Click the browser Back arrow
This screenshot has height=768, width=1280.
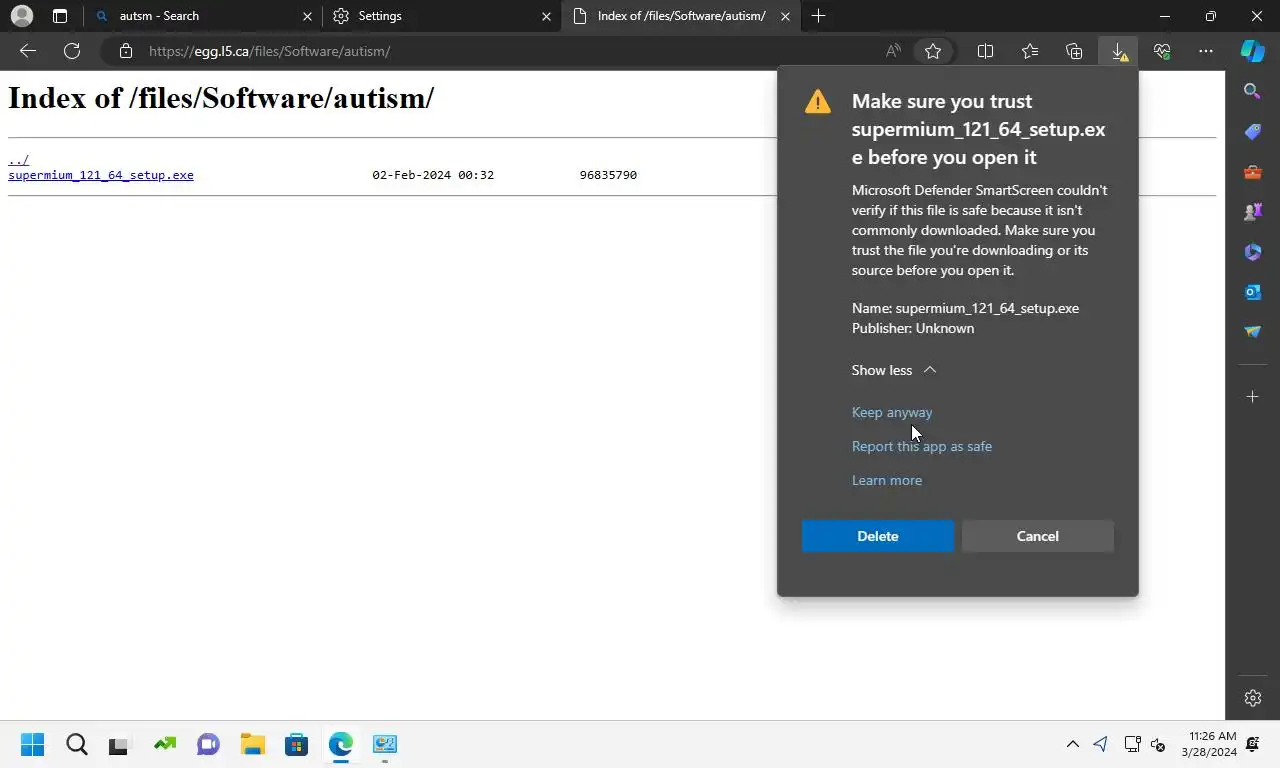pyautogui.click(x=28, y=51)
